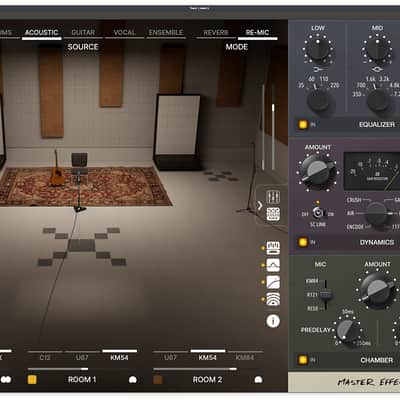Select the acoustic guitar on the rug
Image resolution: width=400 pixels, height=400 pixels.
pos(57,168)
